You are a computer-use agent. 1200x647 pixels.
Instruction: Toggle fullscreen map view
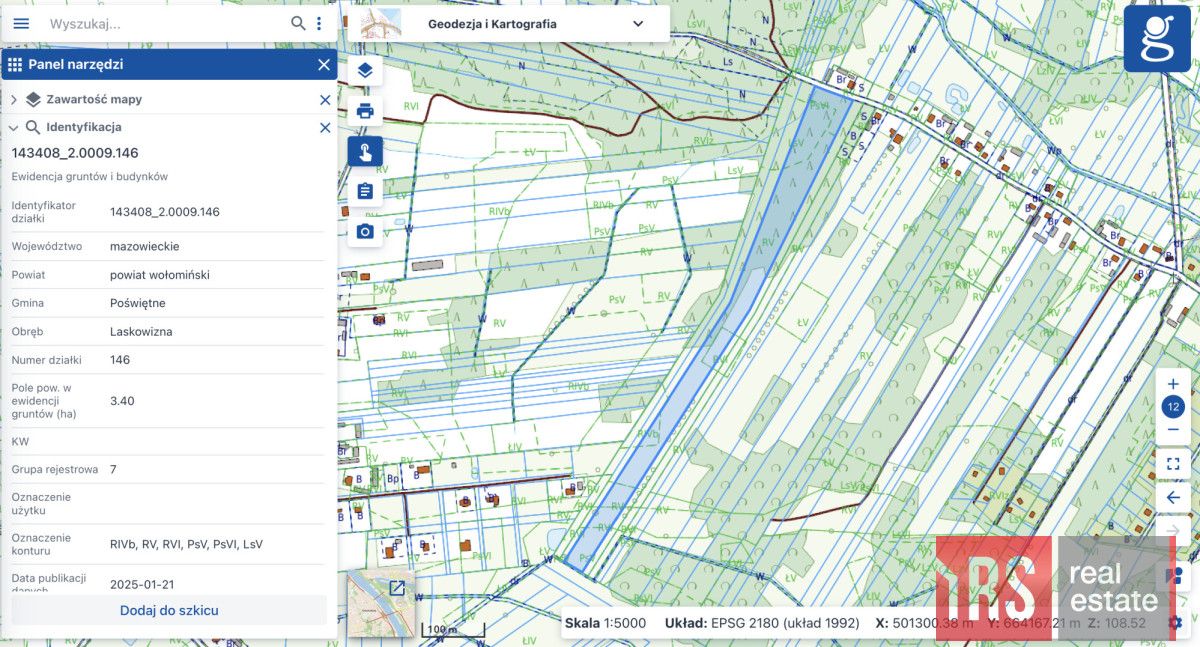pyautogui.click(x=1173, y=464)
